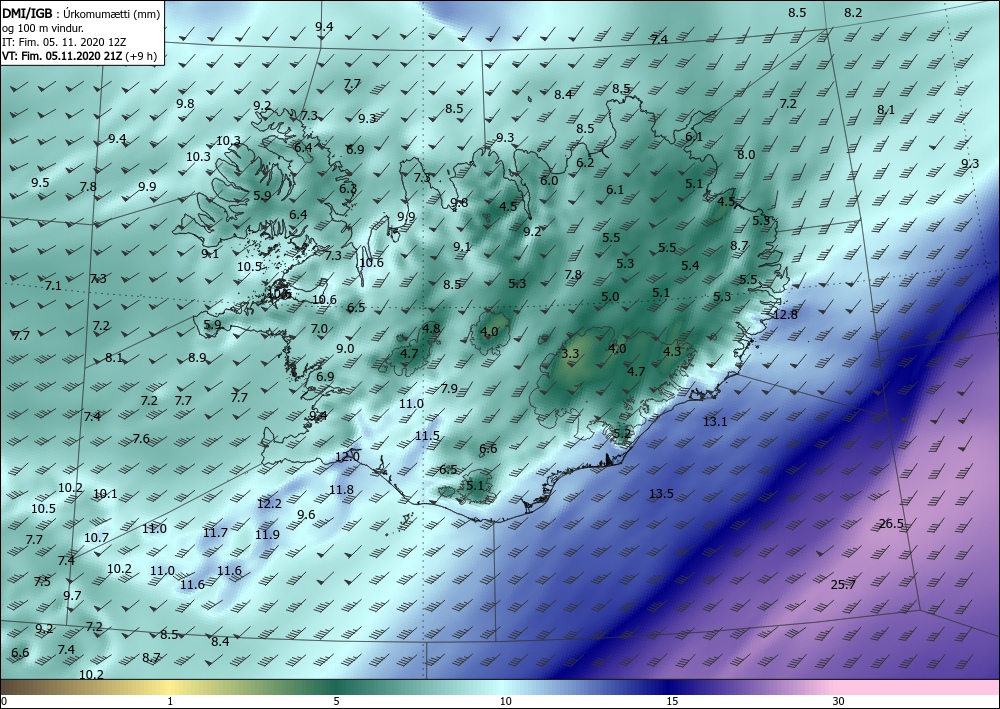The height and width of the screenshot is (709, 1000).
Task: Click the 9.5 value on the map
Action: (40, 183)
